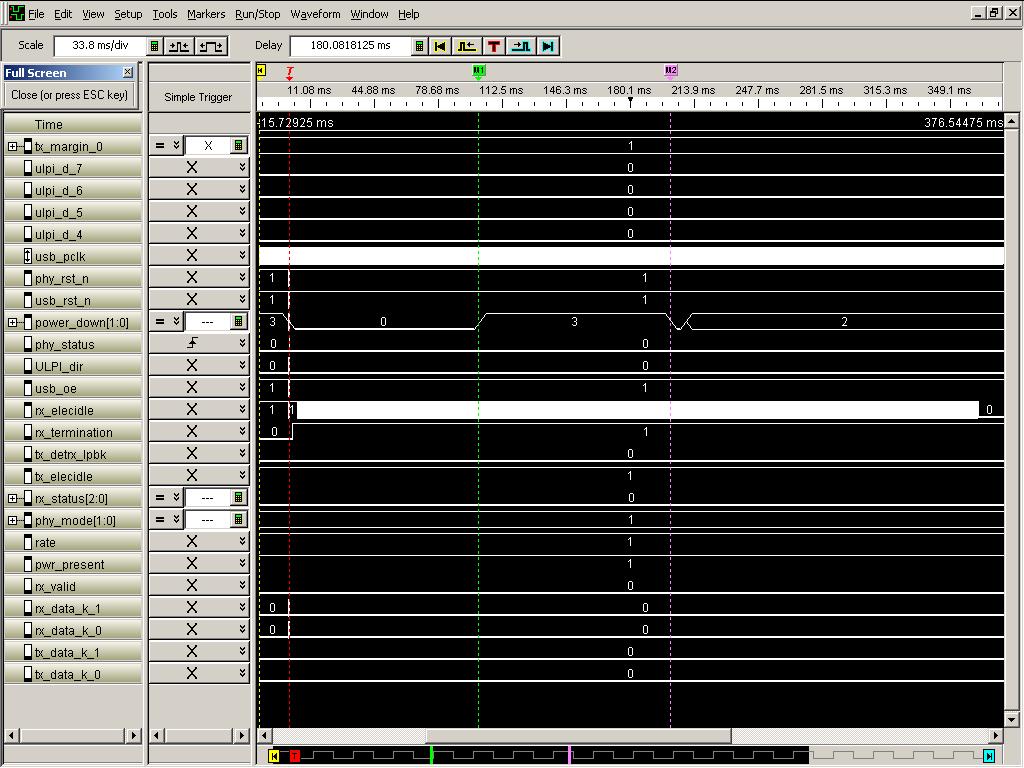The image size is (1024, 768).
Task: Open the Delay calculator keypad icon
Action: [420, 46]
